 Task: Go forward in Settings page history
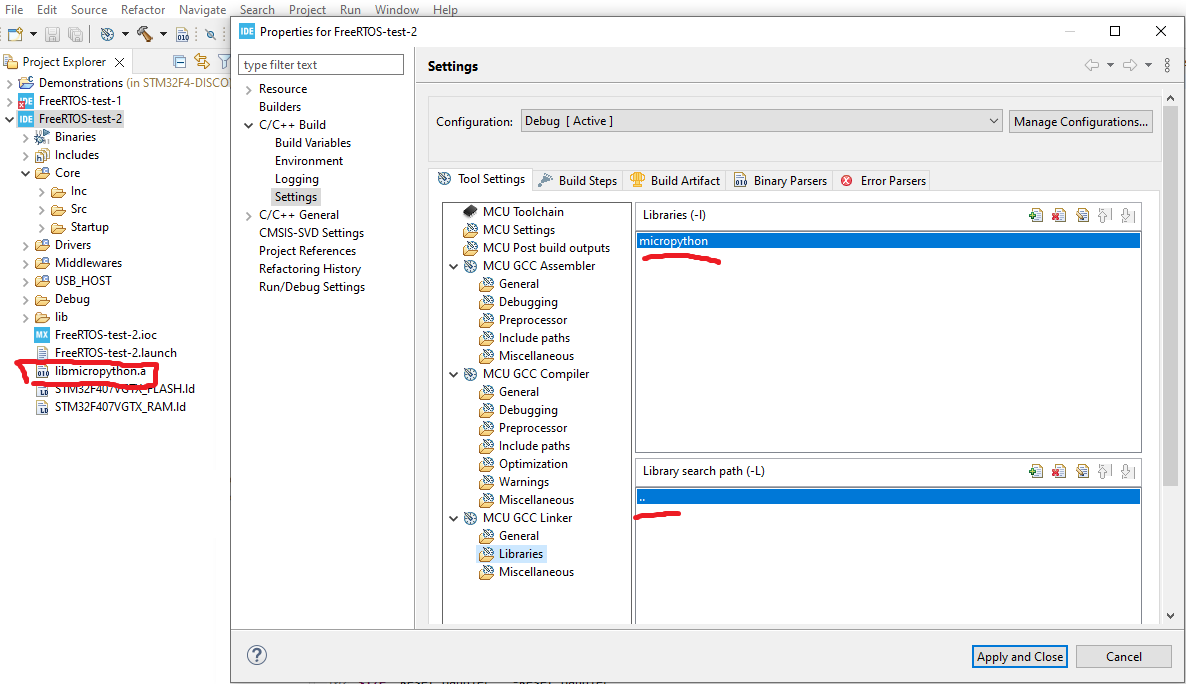[1129, 65]
